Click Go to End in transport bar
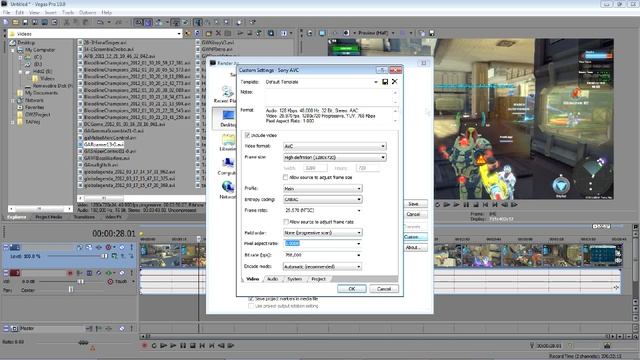The width and height of the screenshot is (640, 360). (x=212, y=346)
